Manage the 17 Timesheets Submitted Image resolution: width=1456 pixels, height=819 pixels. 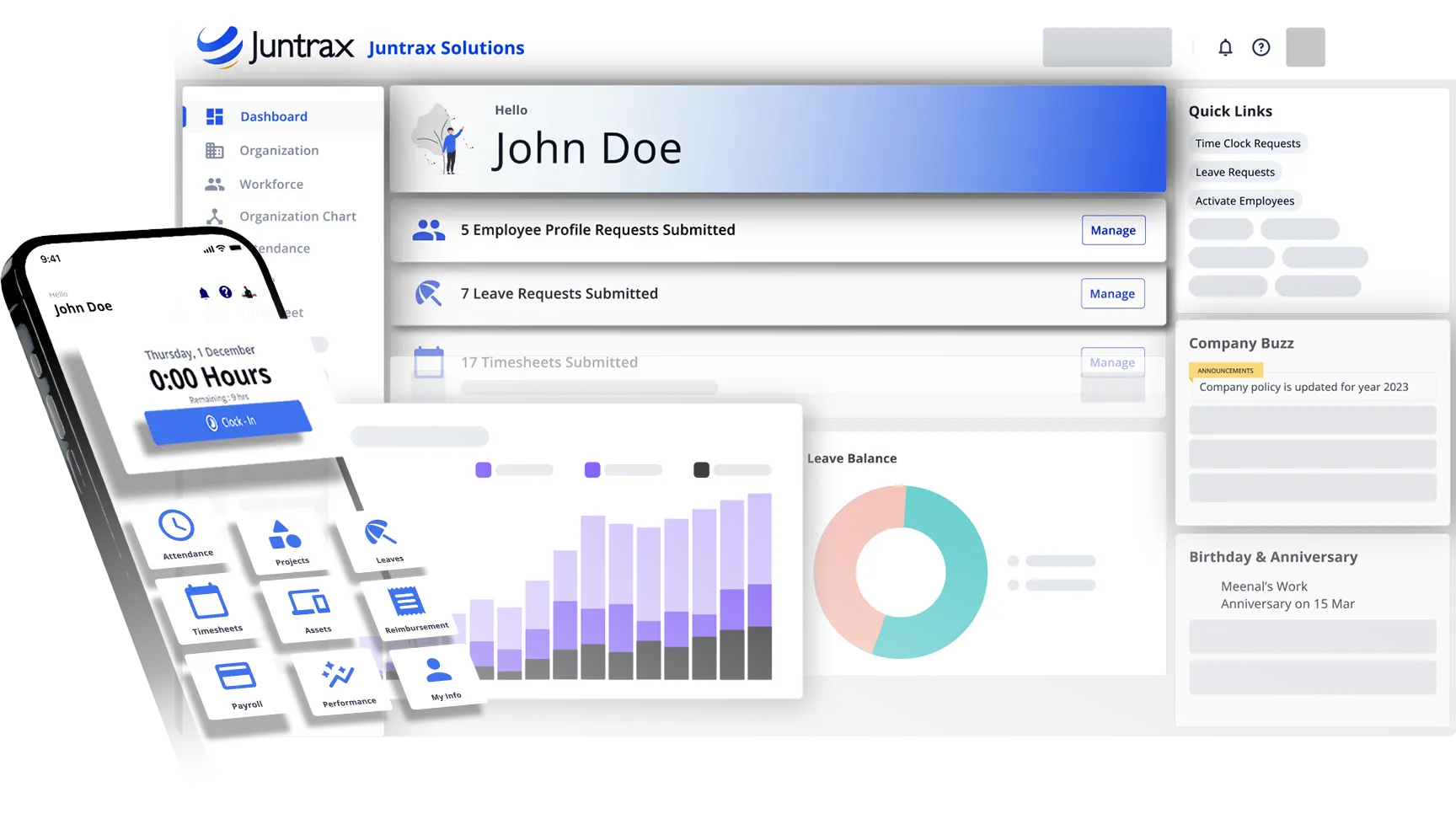click(1112, 362)
